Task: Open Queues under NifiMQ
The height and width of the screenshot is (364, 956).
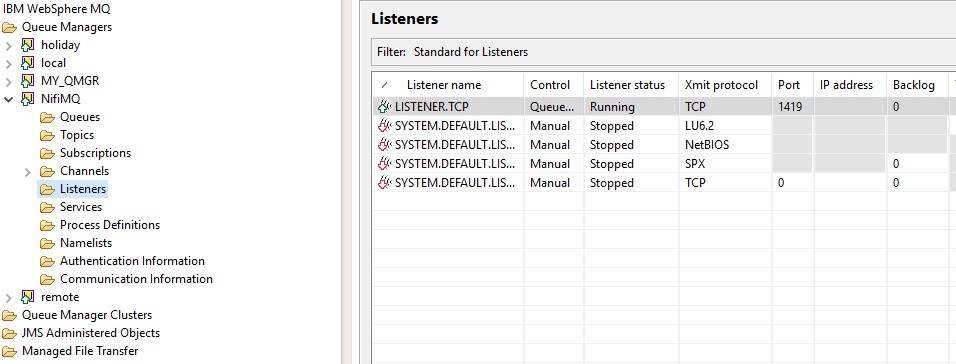Action: tap(80, 117)
